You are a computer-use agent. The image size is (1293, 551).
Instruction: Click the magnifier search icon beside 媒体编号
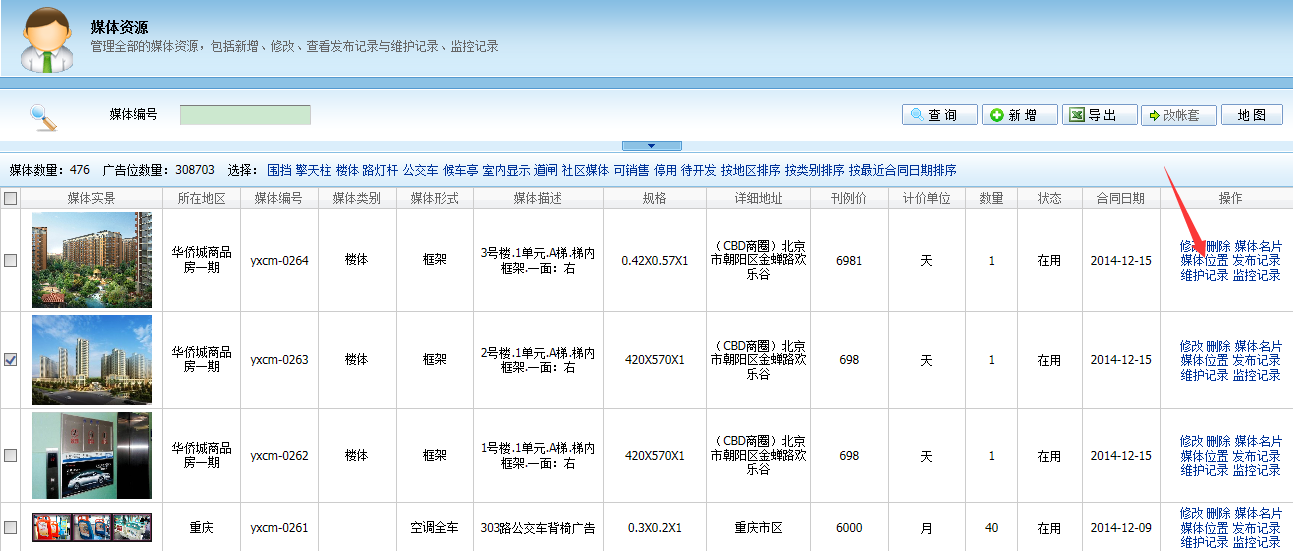(x=43, y=117)
